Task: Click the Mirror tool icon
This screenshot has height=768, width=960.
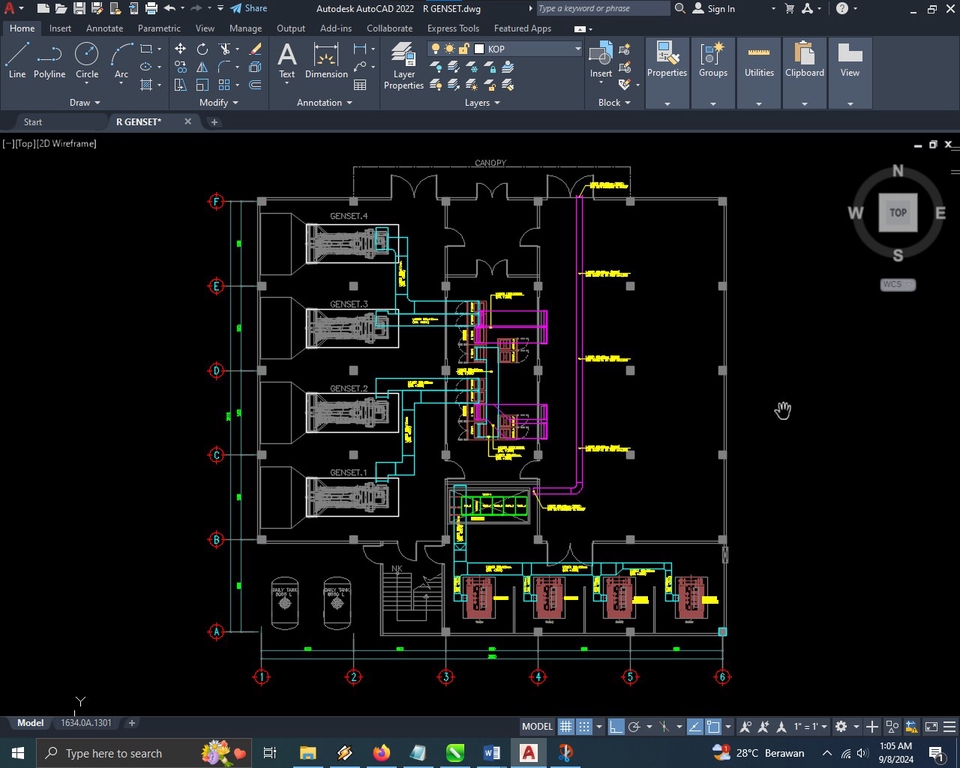Action: pyautogui.click(x=202, y=67)
